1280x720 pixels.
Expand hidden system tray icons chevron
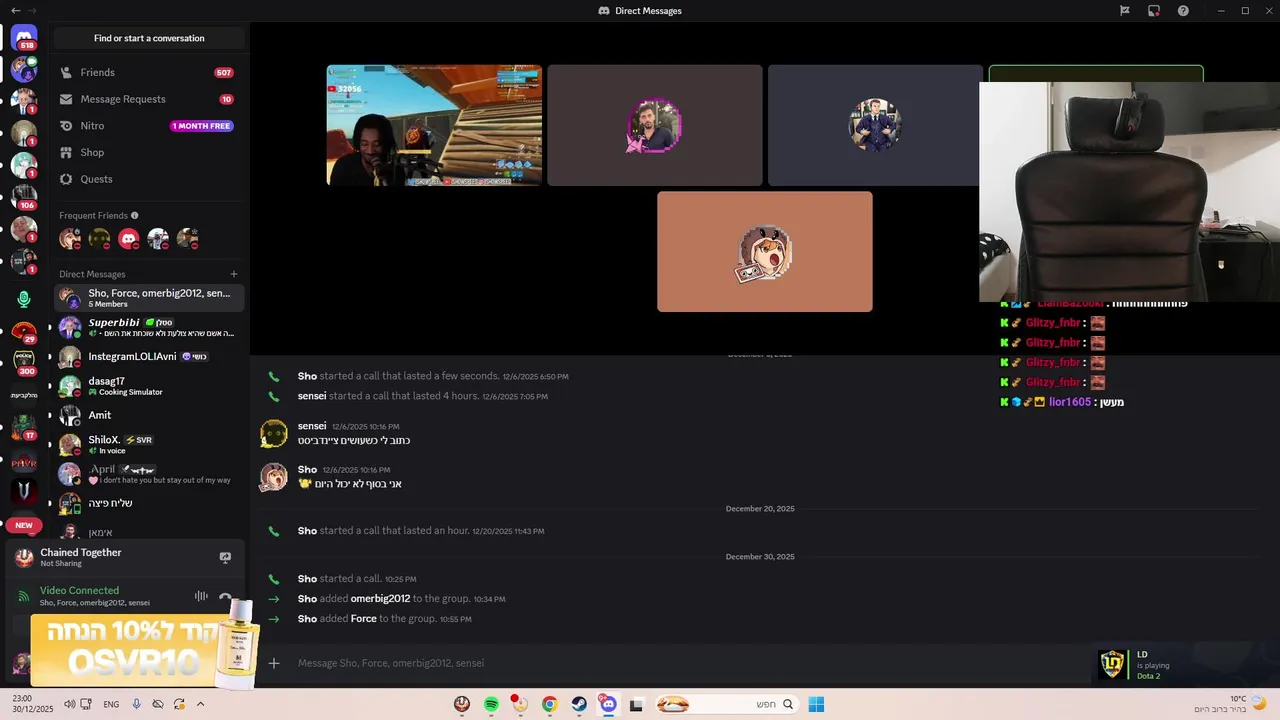click(200, 704)
